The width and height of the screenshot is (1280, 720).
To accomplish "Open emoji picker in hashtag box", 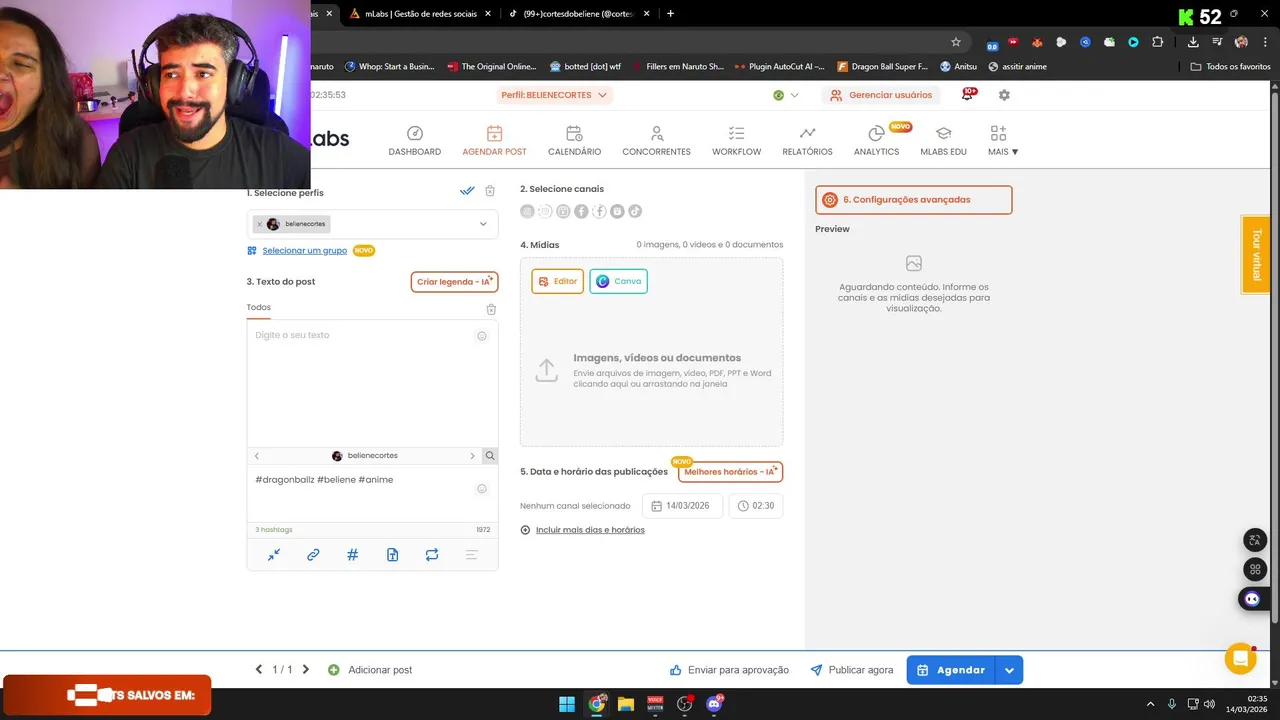I will [x=481, y=489].
